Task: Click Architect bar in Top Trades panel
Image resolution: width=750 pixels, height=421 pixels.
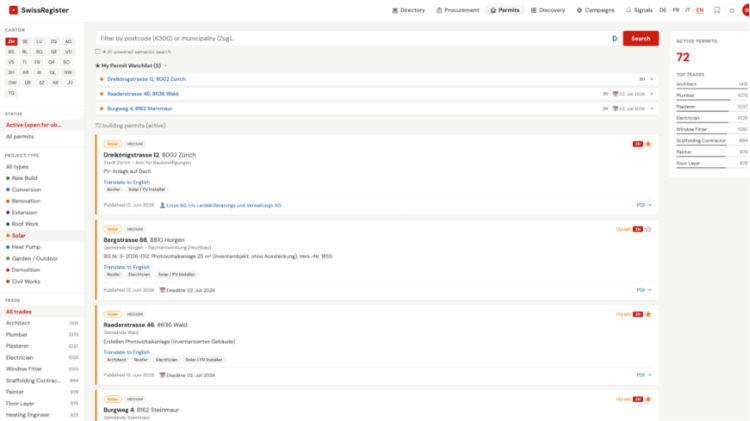Action: point(712,85)
